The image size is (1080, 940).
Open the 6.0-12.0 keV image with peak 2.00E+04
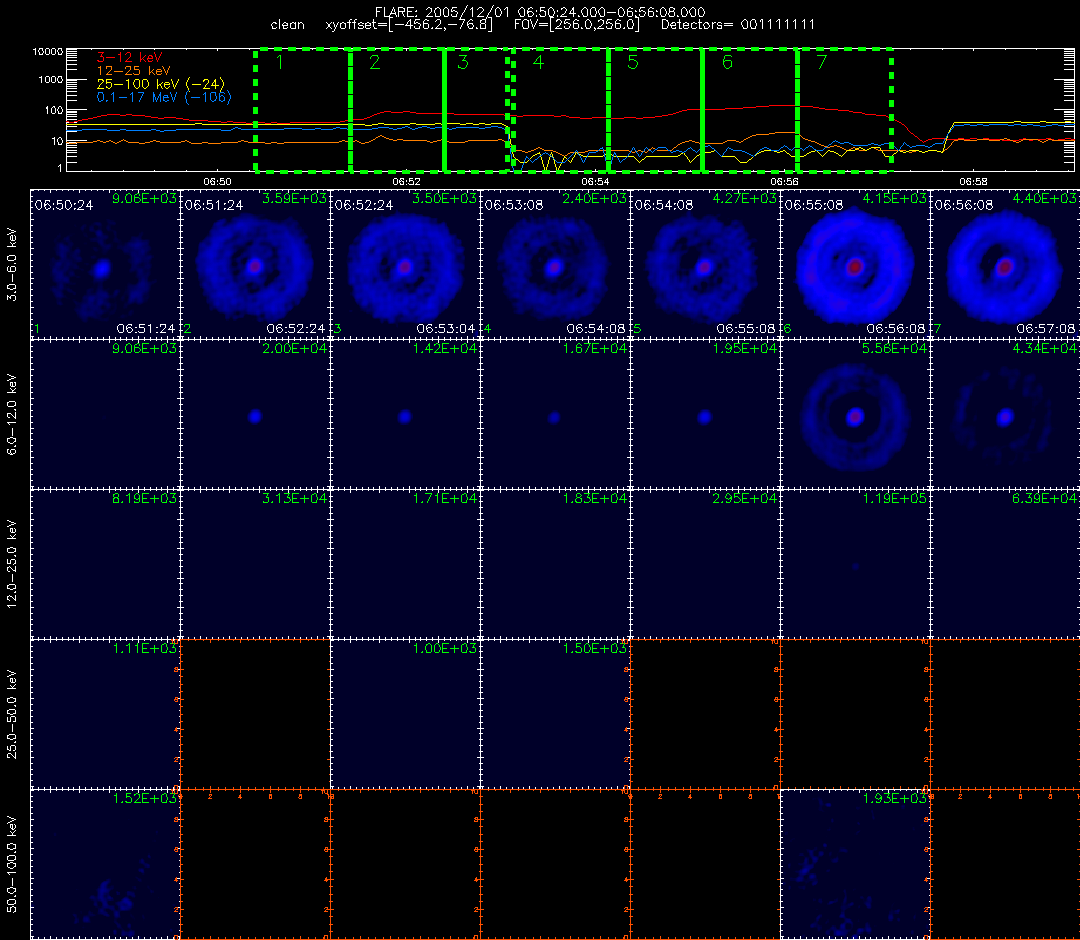[256, 415]
